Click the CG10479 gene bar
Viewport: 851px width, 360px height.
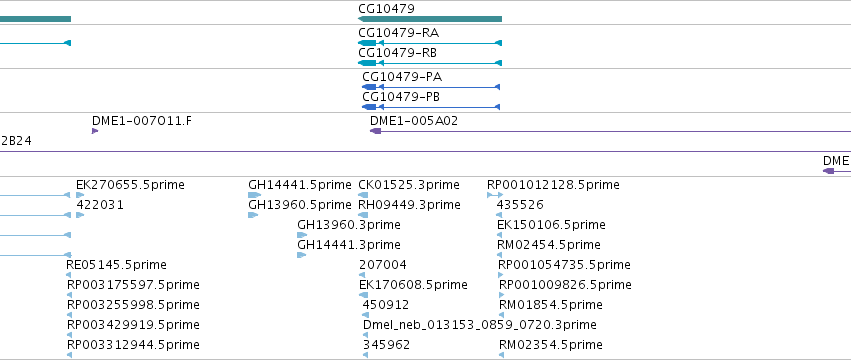430,19
